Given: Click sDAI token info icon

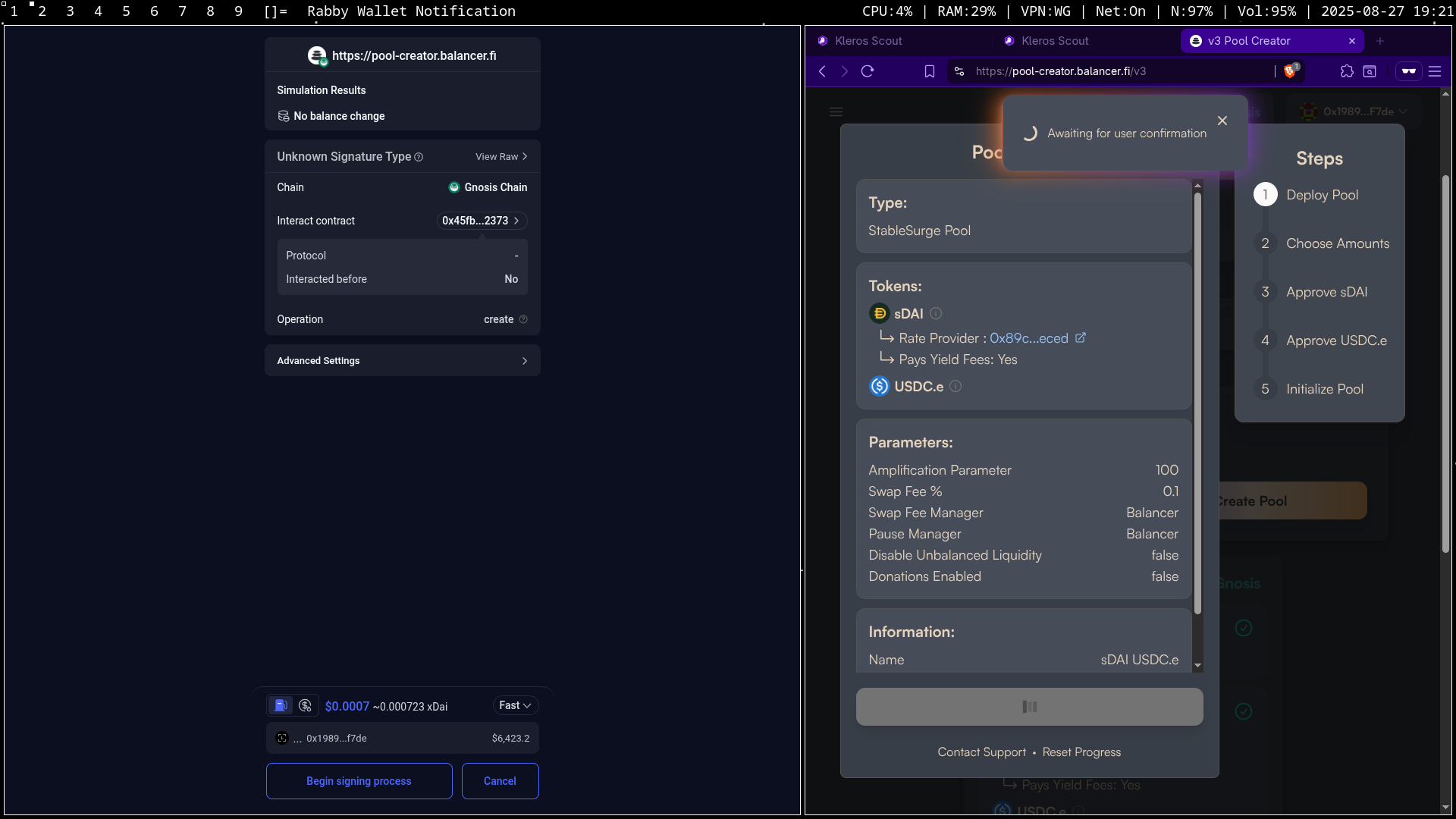Looking at the screenshot, I should (x=936, y=313).
